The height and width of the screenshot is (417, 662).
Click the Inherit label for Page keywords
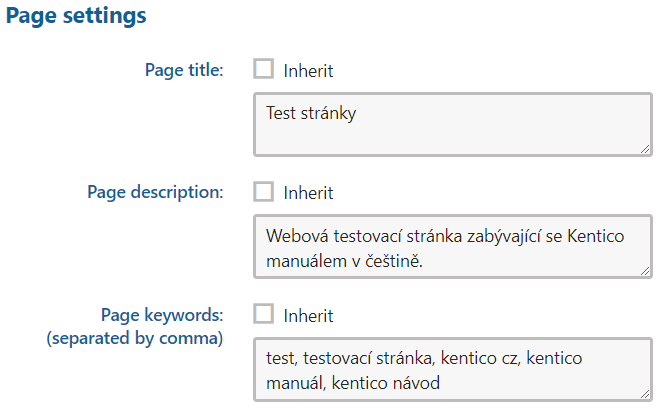[x=308, y=315]
